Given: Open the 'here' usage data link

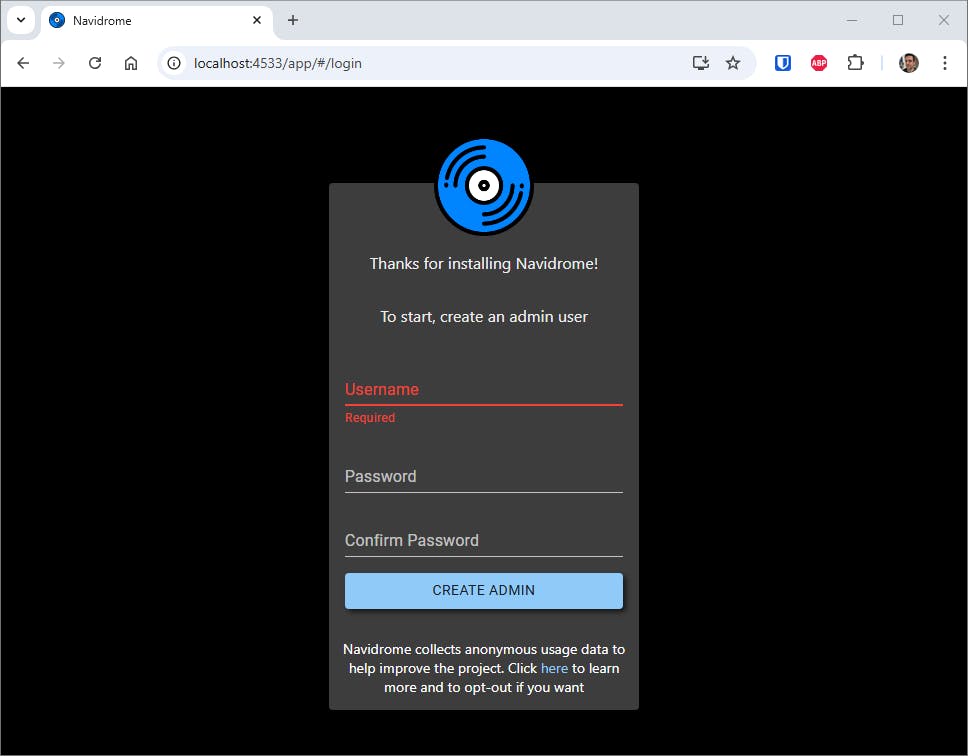Looking at the screenshot, I should (x=554, y=668).
